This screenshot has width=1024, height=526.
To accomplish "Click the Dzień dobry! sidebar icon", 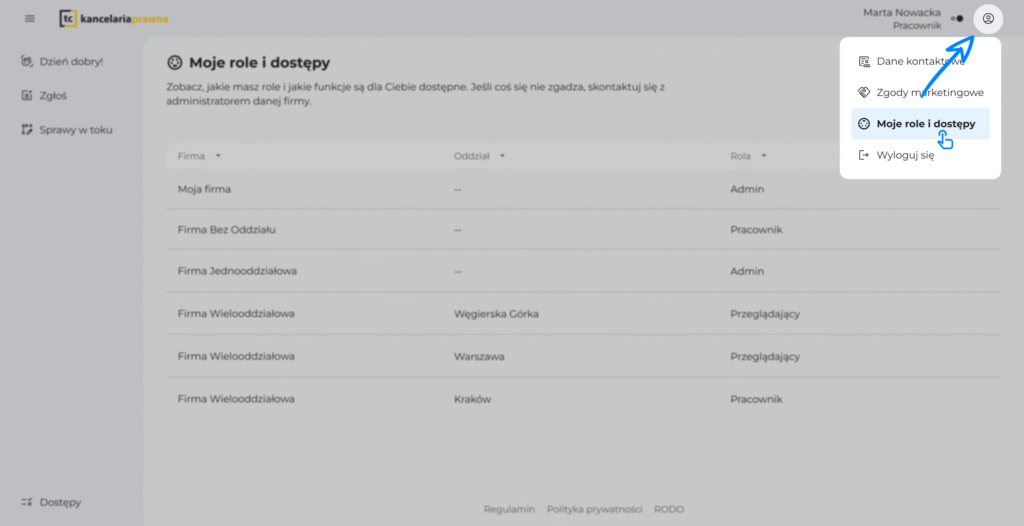I will click(x=27, y=62).
